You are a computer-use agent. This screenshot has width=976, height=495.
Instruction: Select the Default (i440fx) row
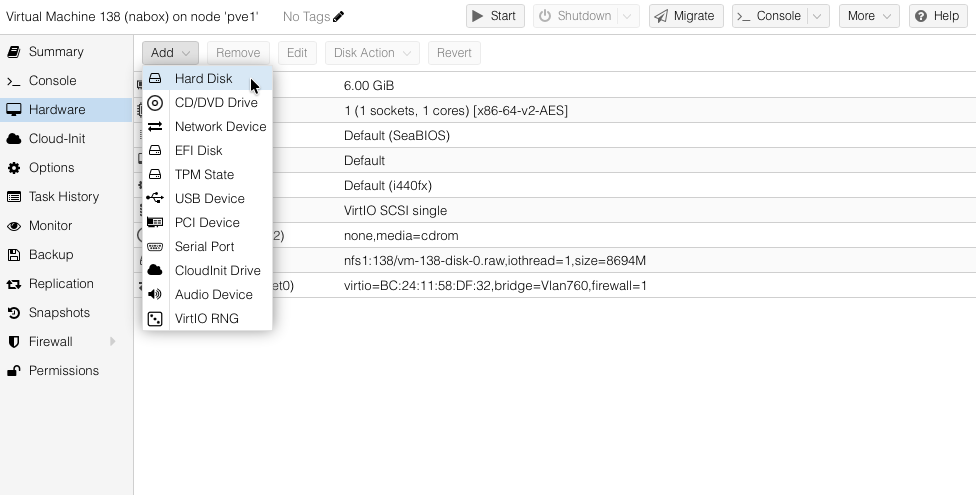555,186
